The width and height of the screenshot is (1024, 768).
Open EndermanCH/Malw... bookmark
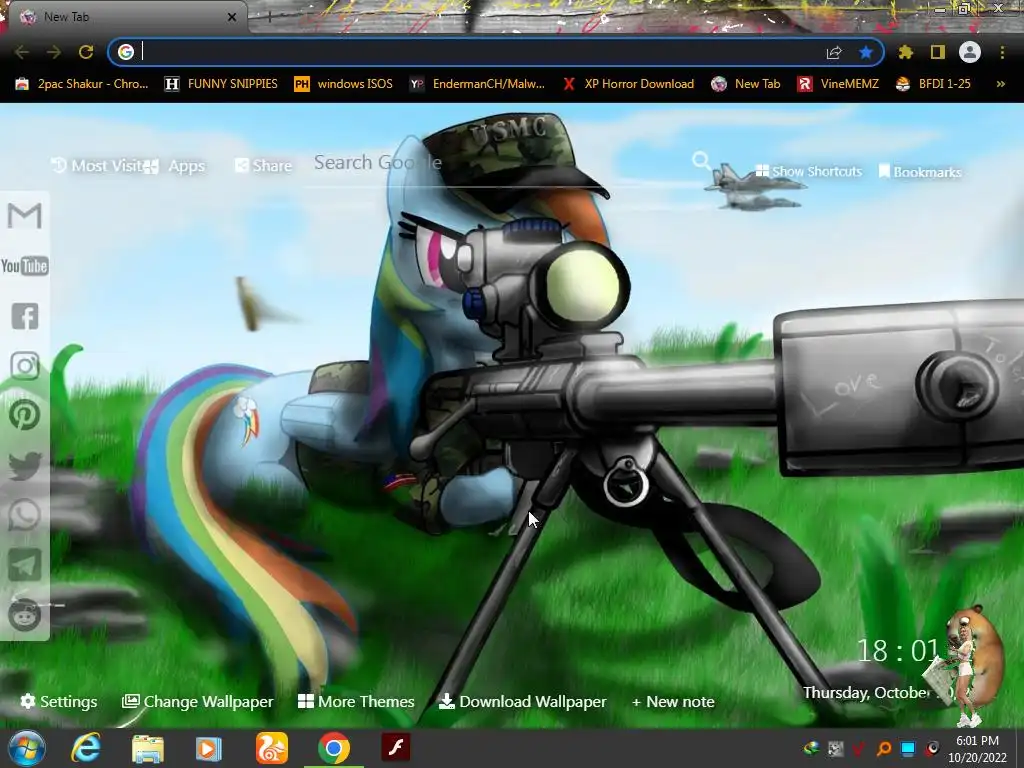[x=477, y=84]
